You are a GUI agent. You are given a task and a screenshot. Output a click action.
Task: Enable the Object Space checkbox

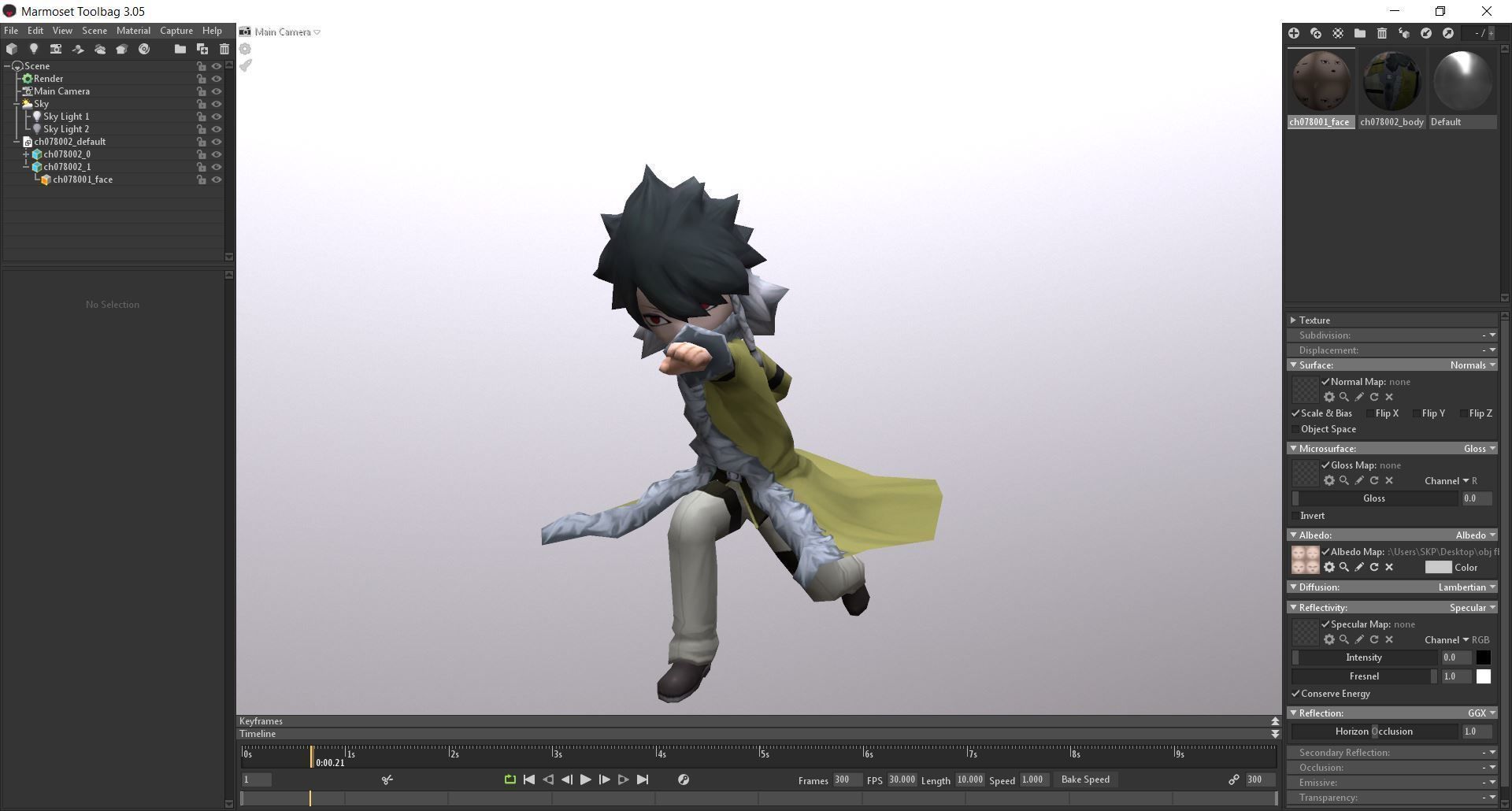click(1295, 429)
